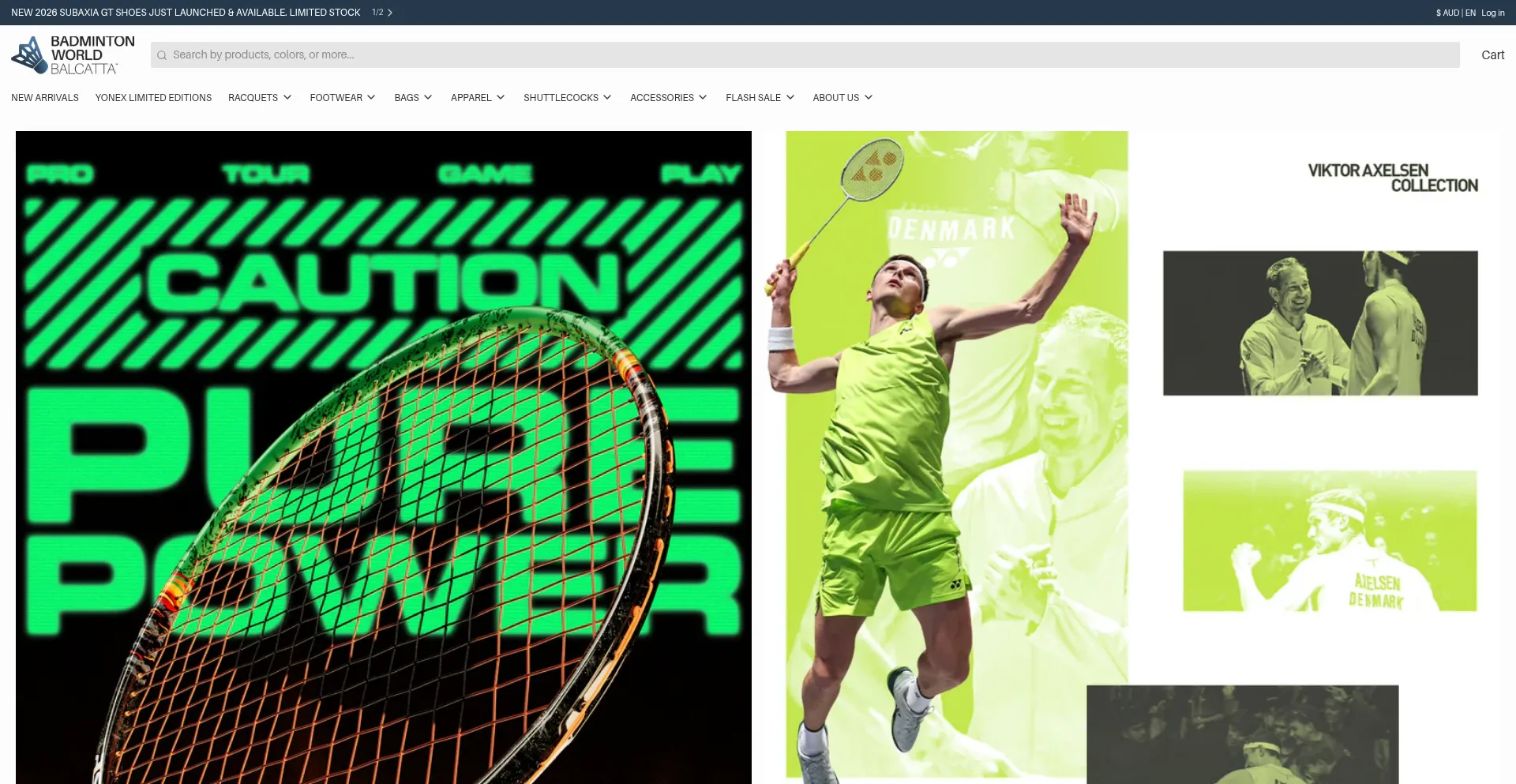Open Yonex Limited Editions page
The image size is (1516, 784).
(153, 98)
